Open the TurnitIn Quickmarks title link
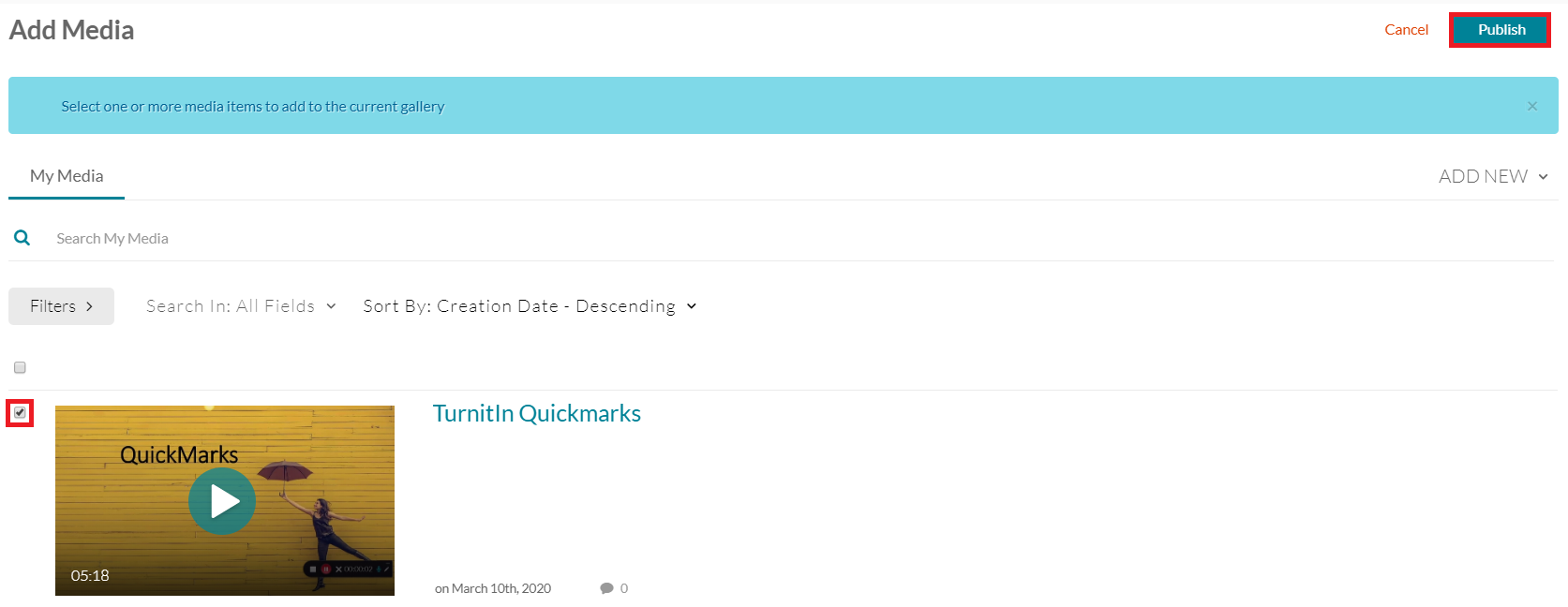1568x607 pixels. (536, 414)
